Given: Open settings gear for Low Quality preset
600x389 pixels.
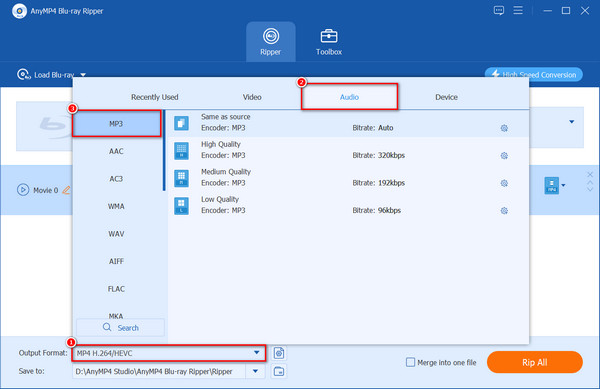Looking at the screenshot, I should coord(504,211).
